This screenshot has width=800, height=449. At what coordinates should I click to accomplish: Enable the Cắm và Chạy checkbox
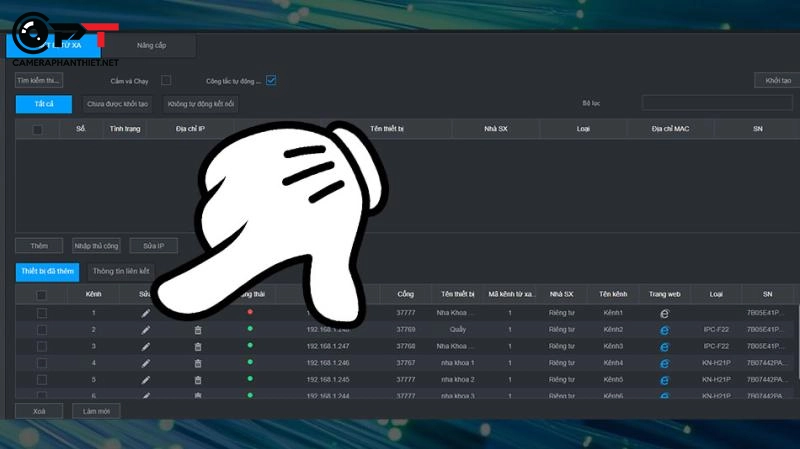167,80
